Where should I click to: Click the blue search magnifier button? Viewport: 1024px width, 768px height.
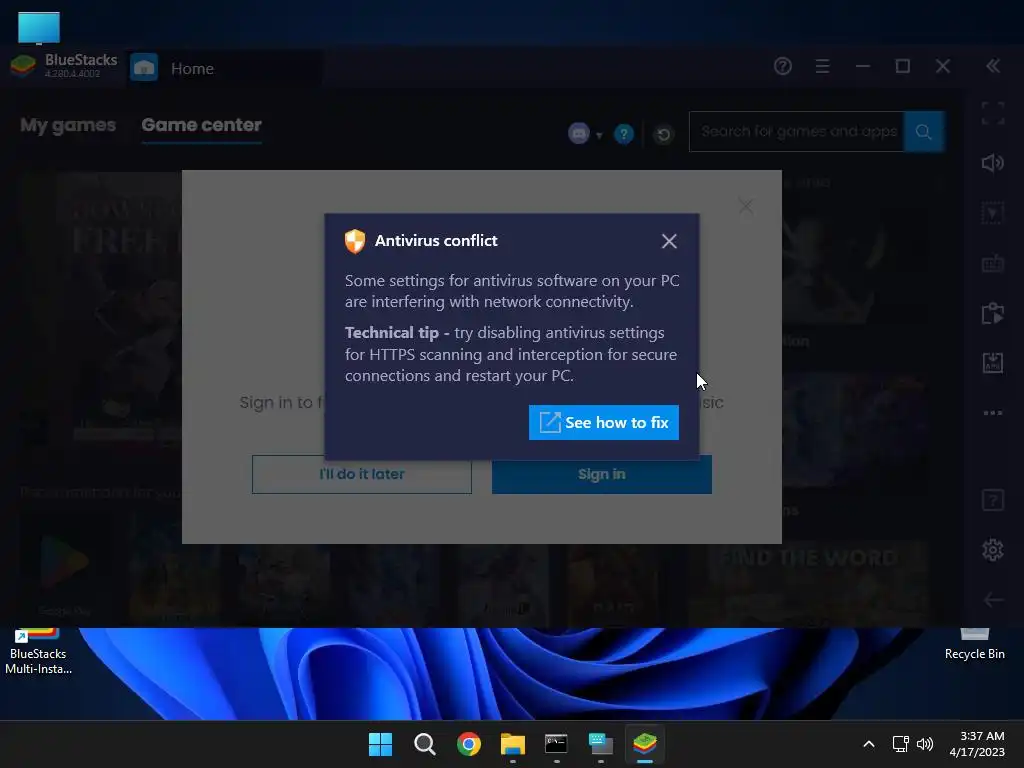click(x=923, y=131)
